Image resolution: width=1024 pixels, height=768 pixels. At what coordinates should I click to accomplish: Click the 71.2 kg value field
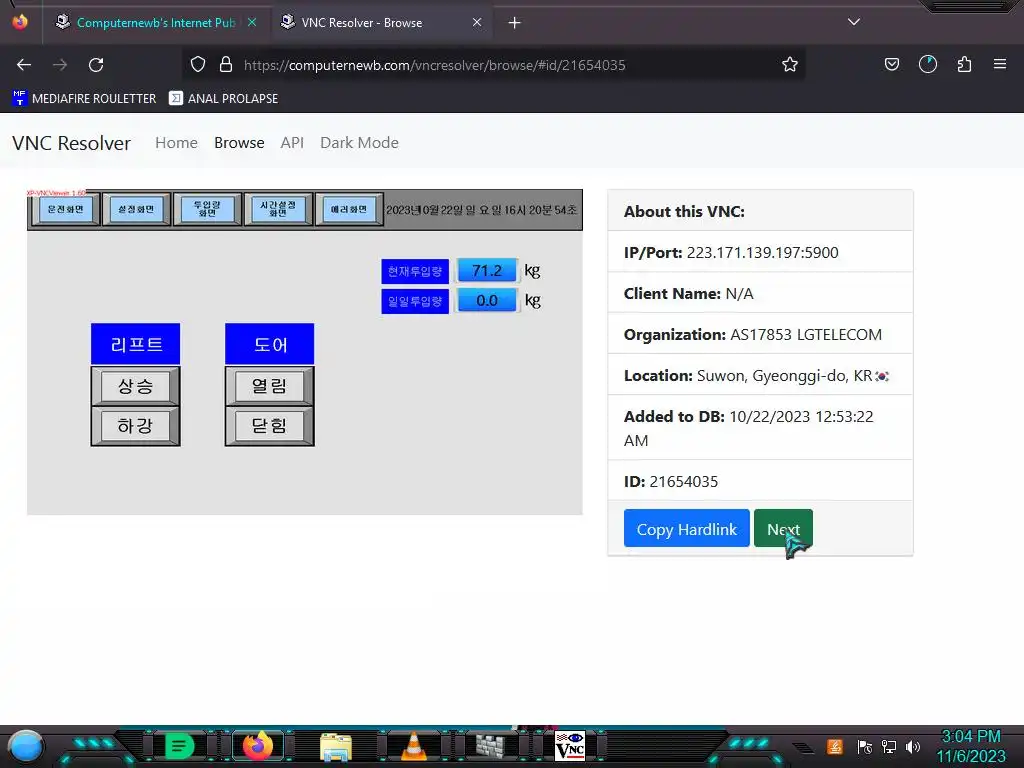click(x=487, y=270)
